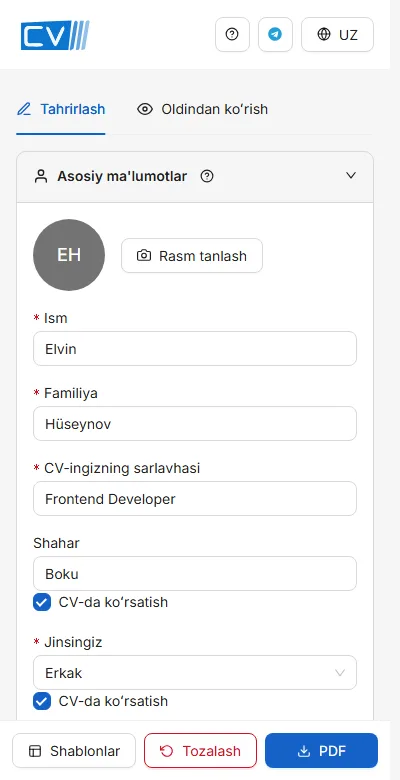Click the download icon on PDF button
Screen dimensions: 400x780
click(303, 751)
